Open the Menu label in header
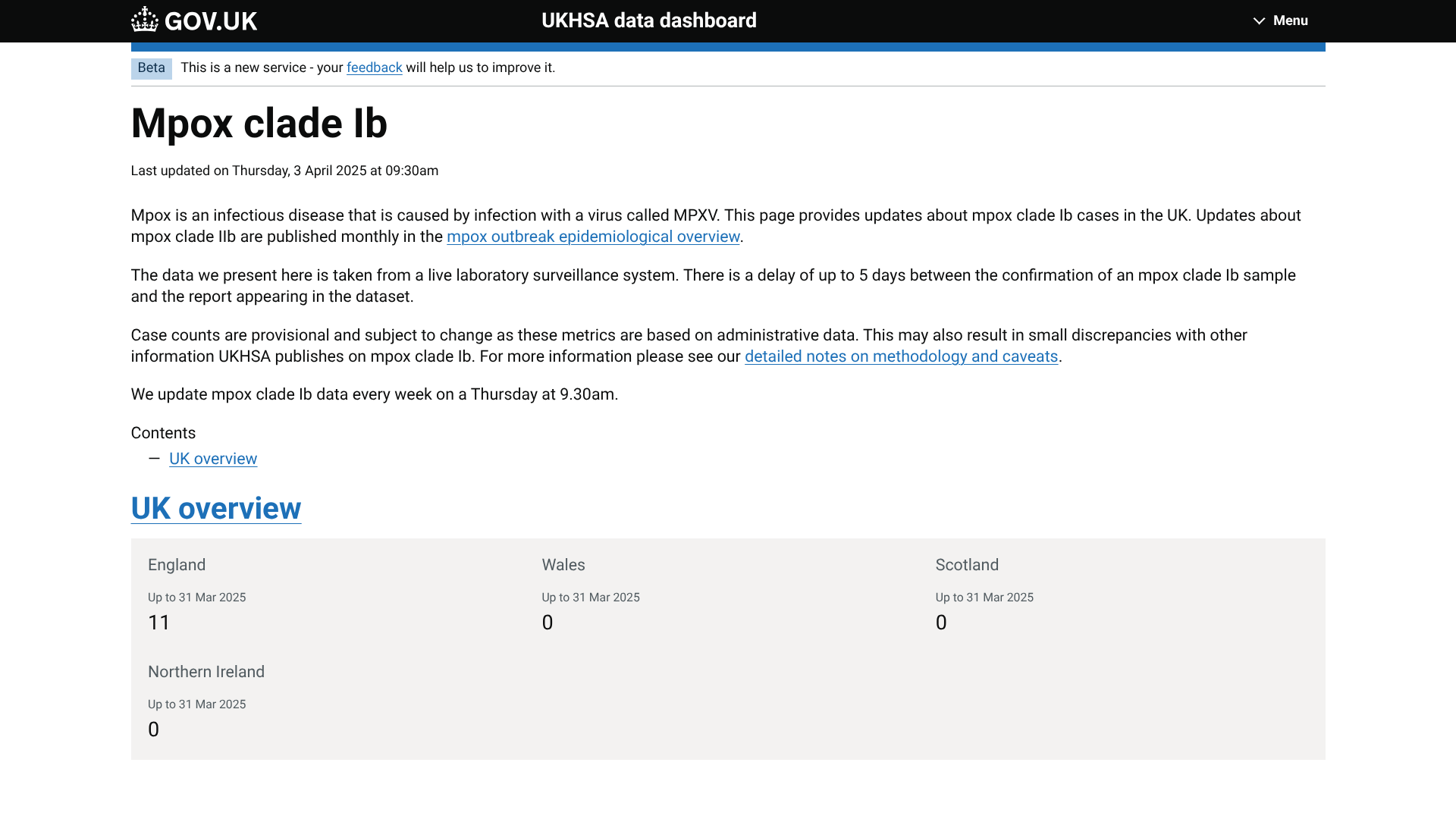Viewport: 1456px width, 819px height. (x=1290, y=21)
